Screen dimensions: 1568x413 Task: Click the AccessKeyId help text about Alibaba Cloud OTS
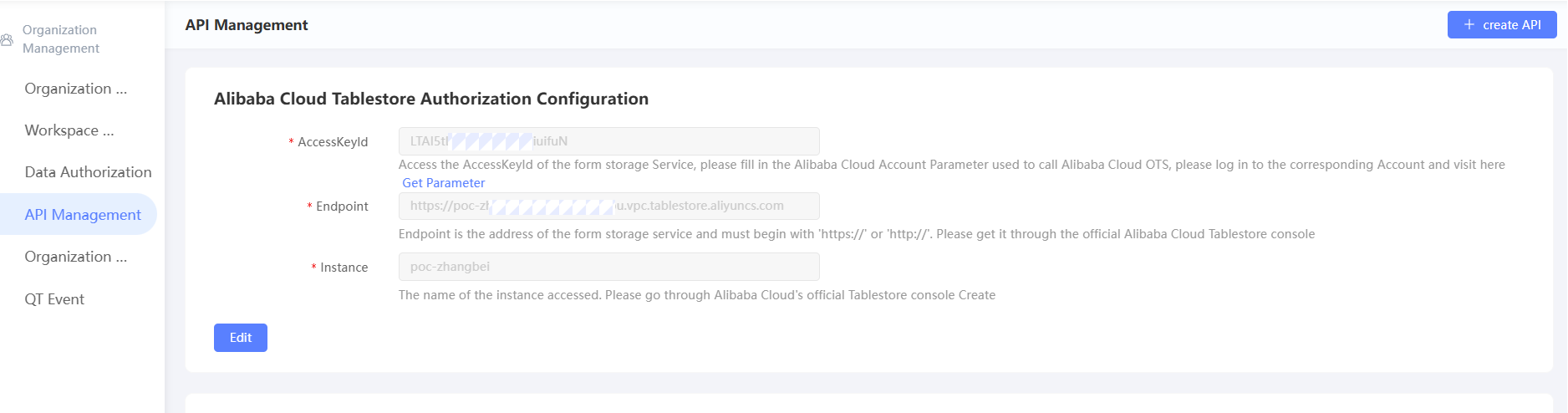(x=952, y=165)
